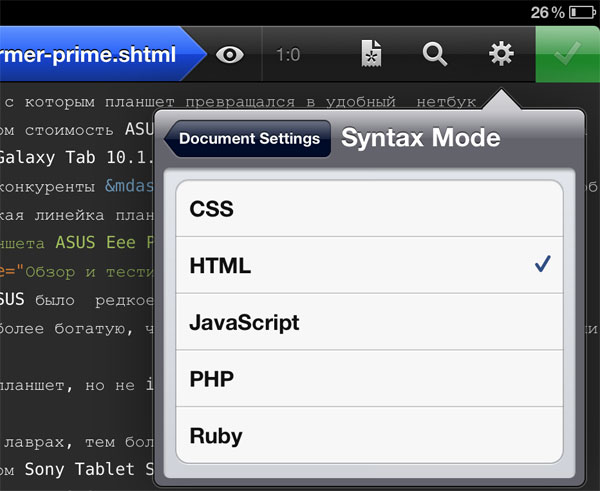Viewport: 600px width, 491px height.
Task: Switch syntax mode to JavaScript
Action: point(369,323)
